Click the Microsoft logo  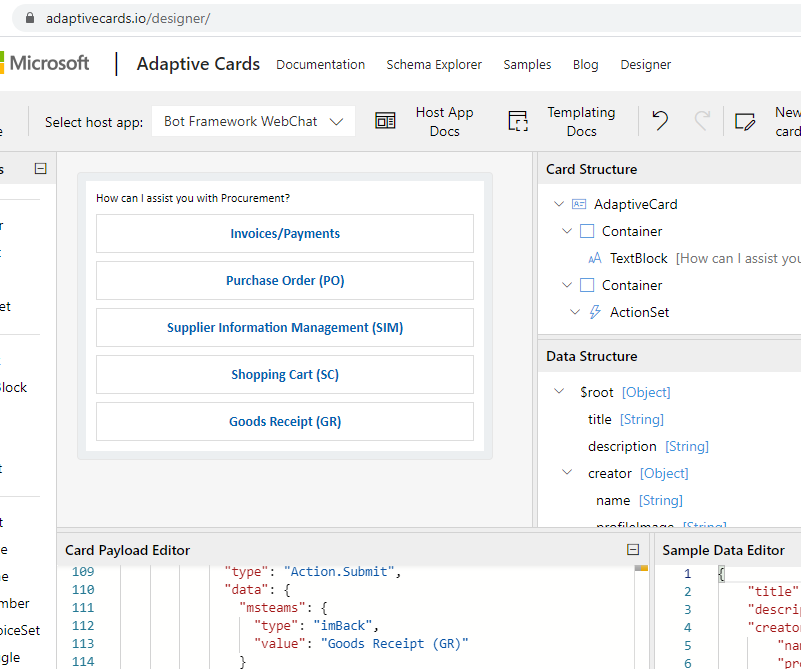pos(46,63)
